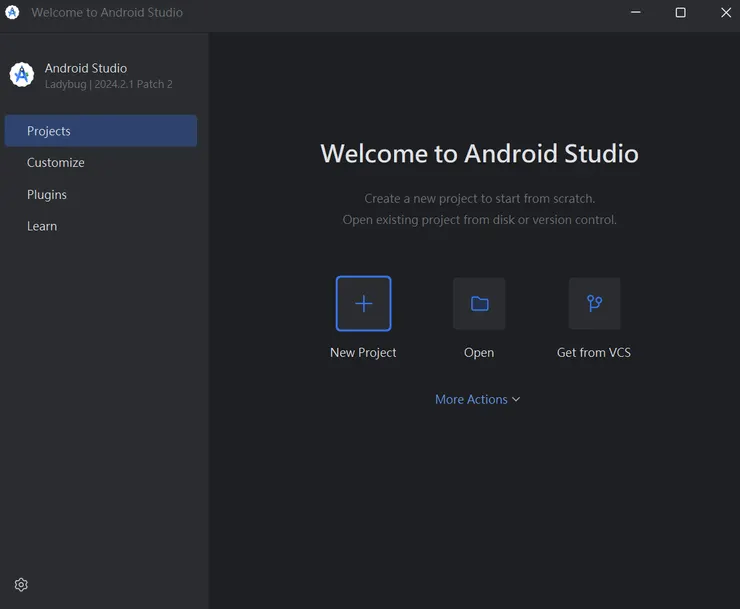Click the Ladybug version text in sidebar
This screenshot has width=740, height=609.
click(108, 85)
